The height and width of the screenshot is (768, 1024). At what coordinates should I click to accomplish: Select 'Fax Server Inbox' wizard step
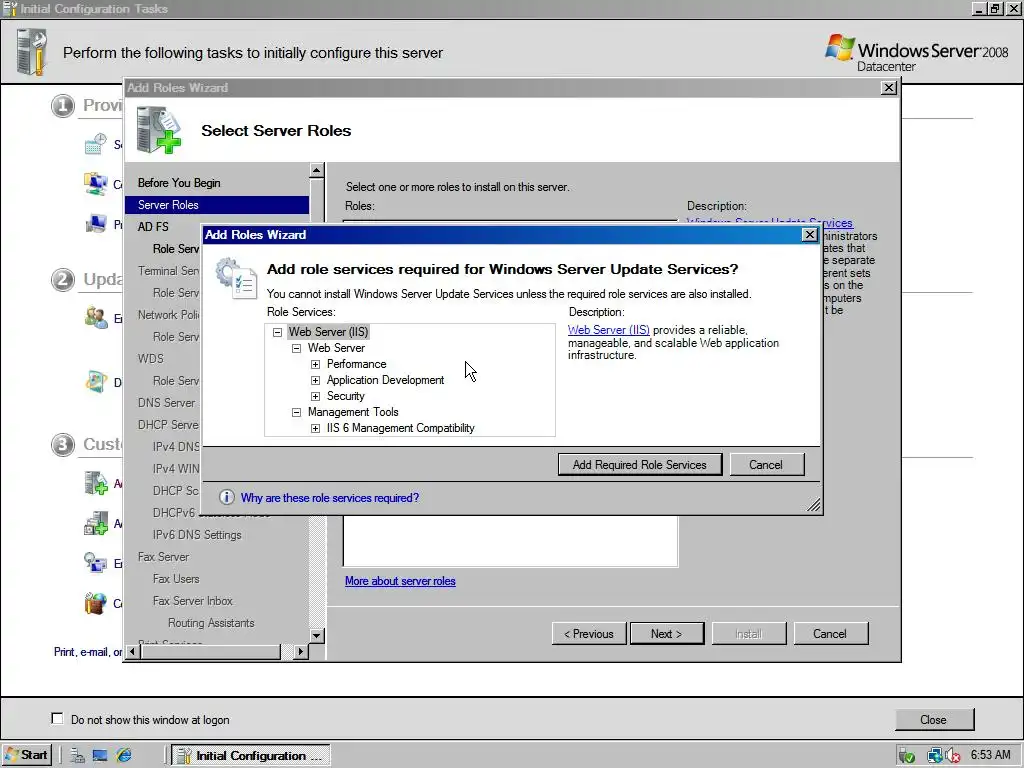coord(193,601)
